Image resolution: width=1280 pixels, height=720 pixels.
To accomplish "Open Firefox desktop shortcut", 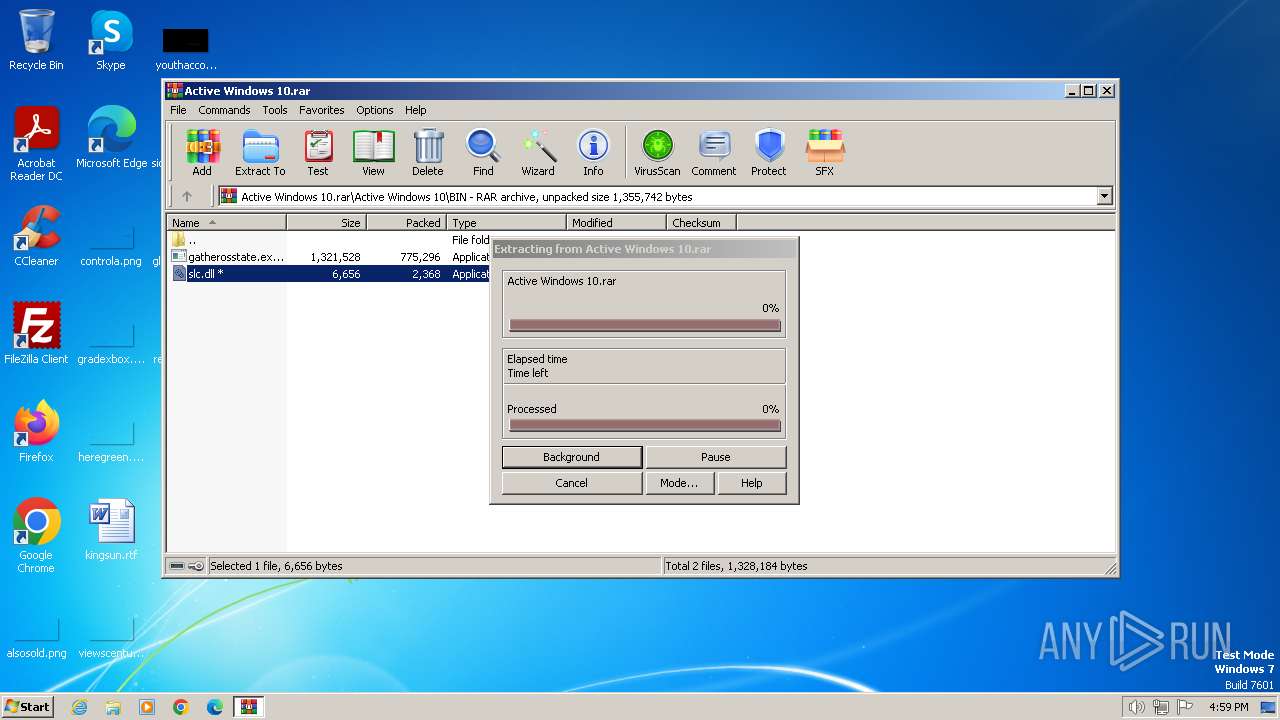I will (x=36, y=432).
